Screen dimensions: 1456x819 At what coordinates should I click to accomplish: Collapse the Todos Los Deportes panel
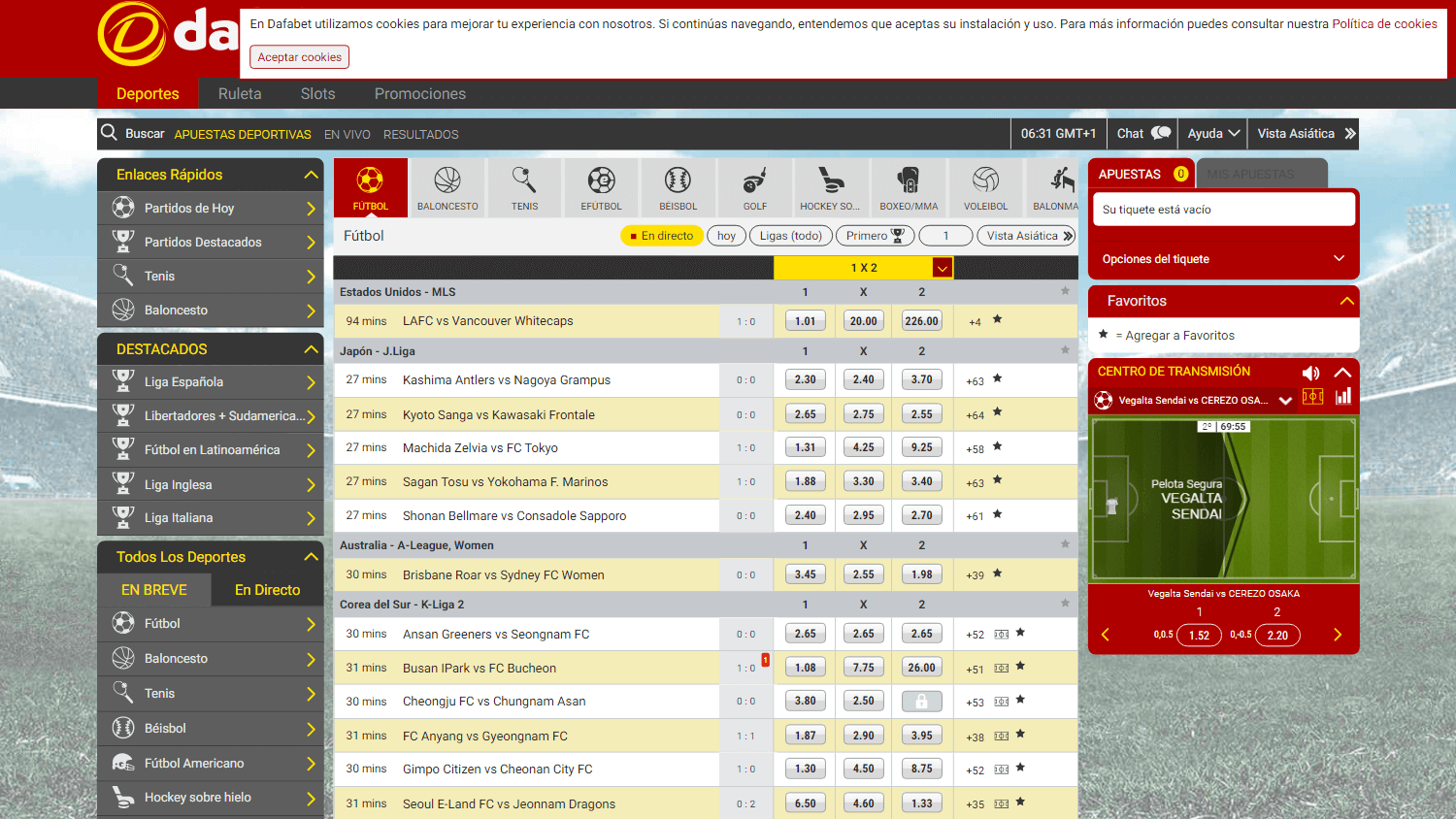[311, 557]
